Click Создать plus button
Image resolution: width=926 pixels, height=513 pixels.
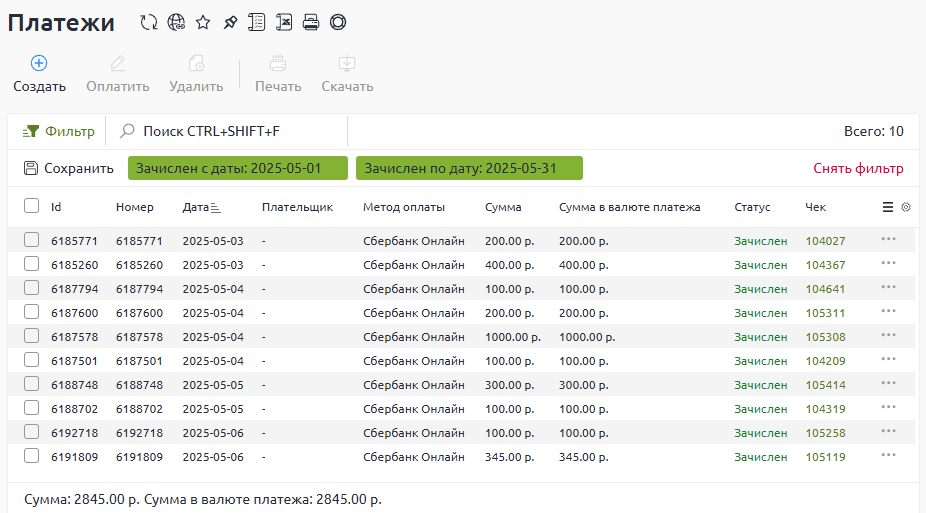pyautogui.click(x=39, y=74)
